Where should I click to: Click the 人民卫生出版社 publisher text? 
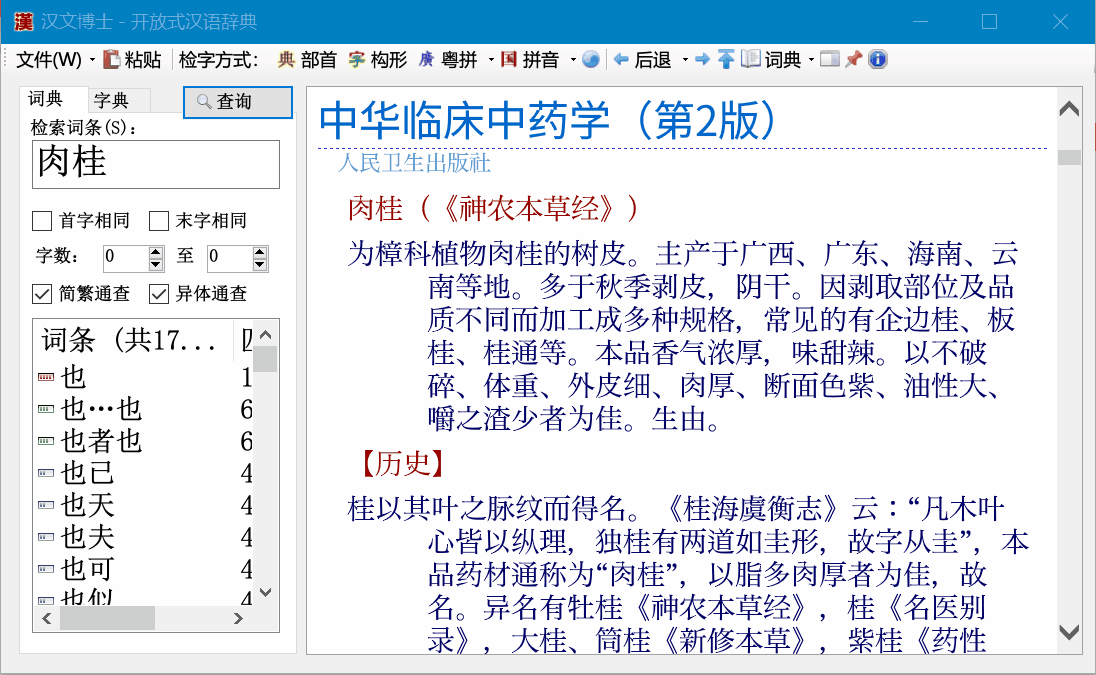pyautogui.click(x=414, y=164)
